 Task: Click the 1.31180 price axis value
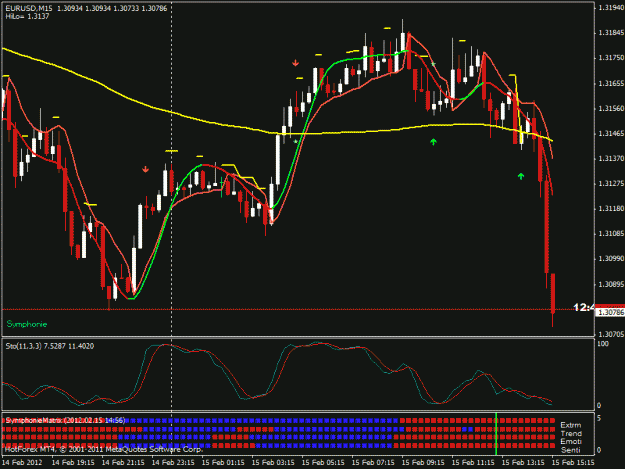[611, 209]
